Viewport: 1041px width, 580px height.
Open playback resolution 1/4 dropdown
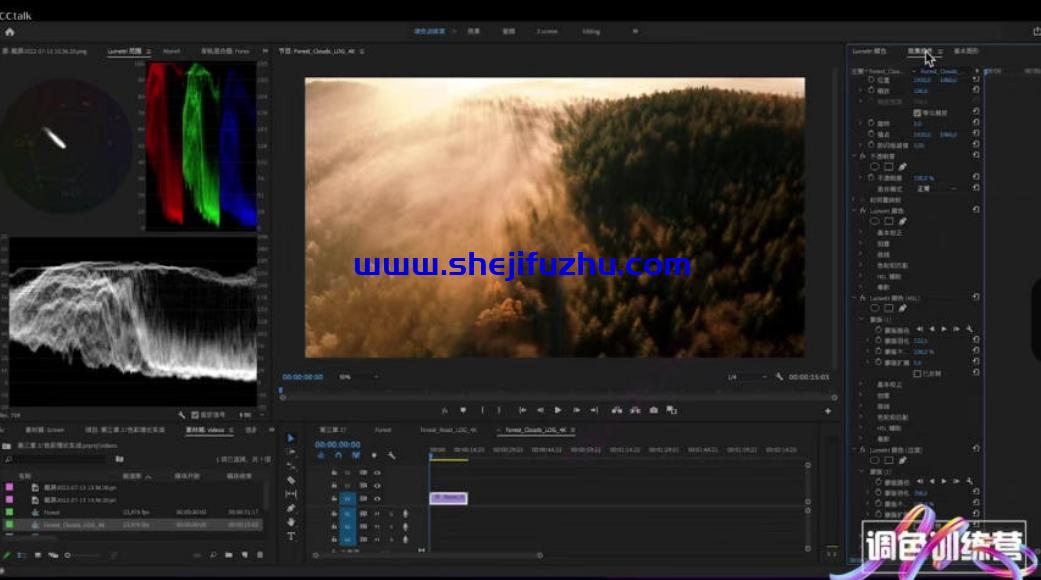pyautogui.click(x=746, y=377)
